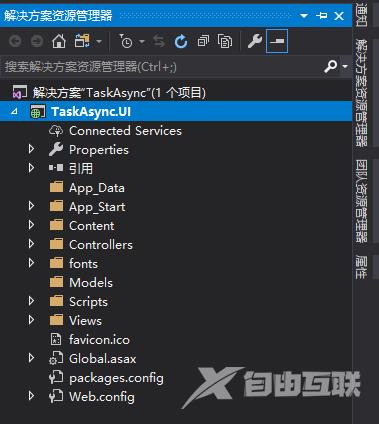Click the favicon.ico file icon
Viewport: 379px width, 424px height.
point(56,339)
